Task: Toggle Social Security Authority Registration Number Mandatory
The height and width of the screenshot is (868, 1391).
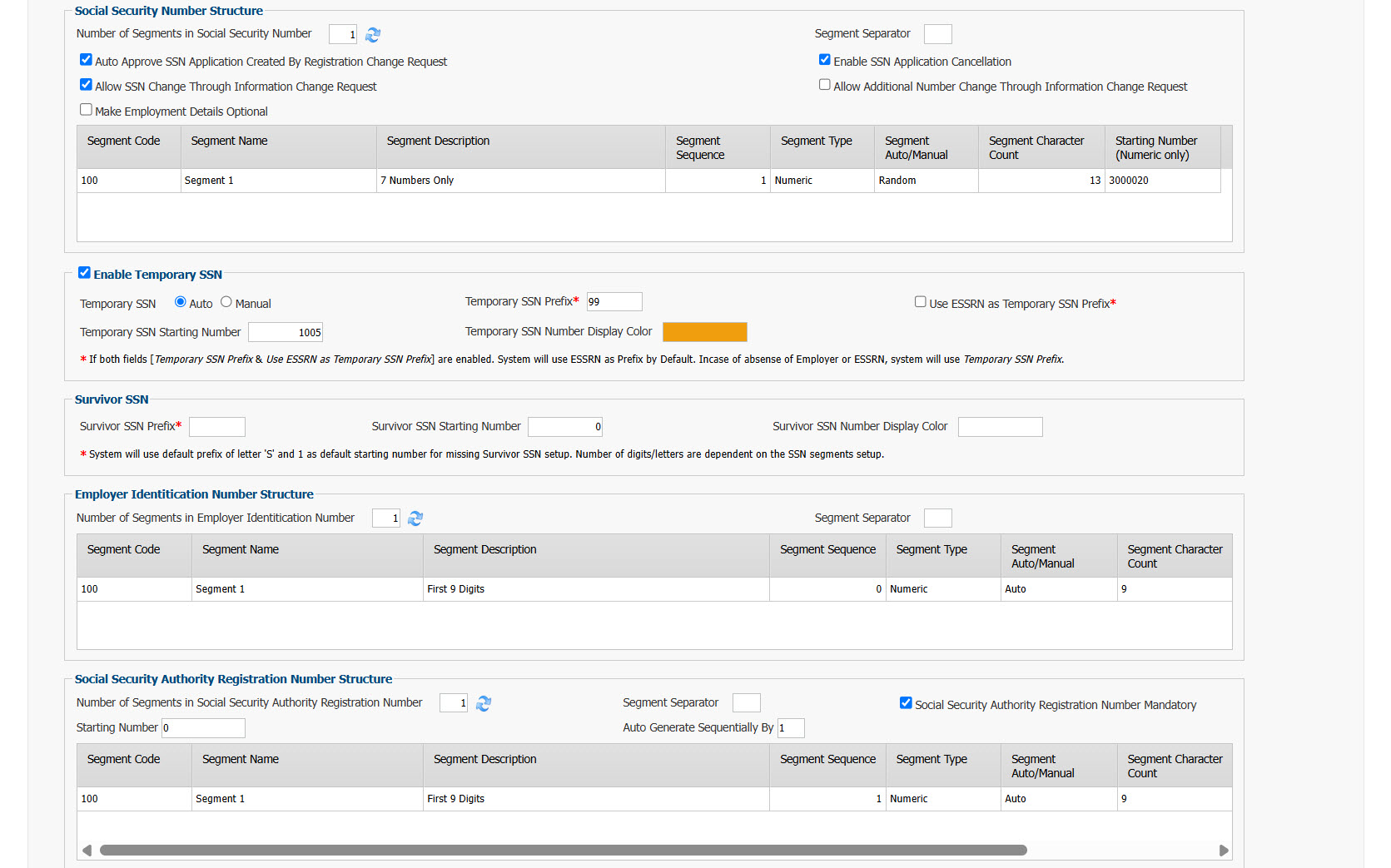Action: [906, 703]
